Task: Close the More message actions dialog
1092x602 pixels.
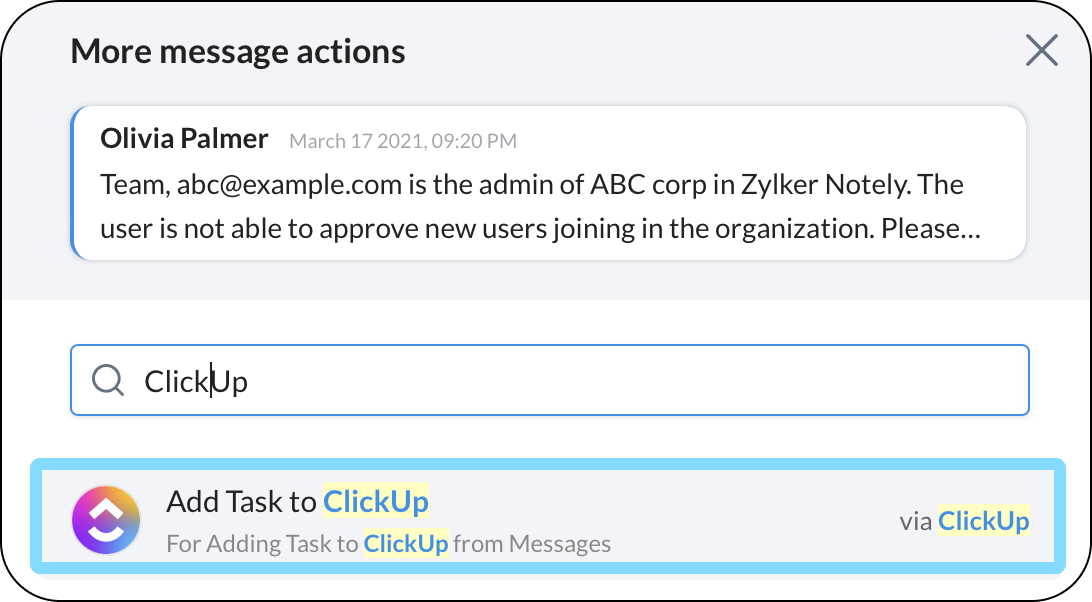Action: 1042,50
